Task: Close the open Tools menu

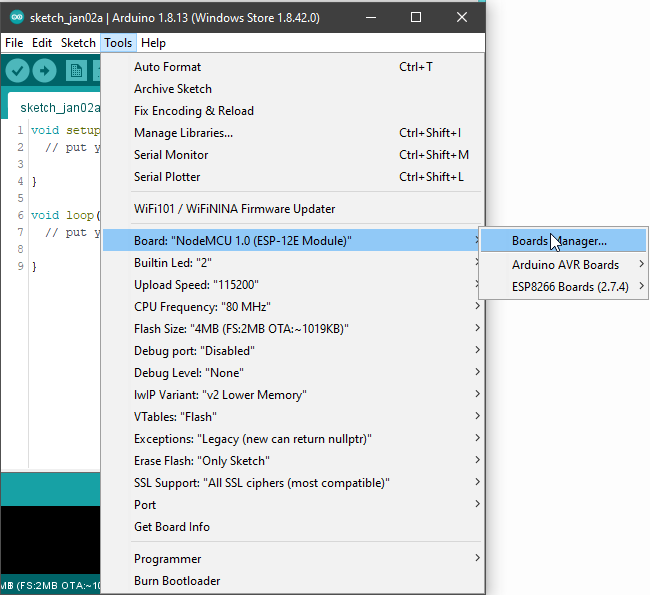Action: pos(118,43)
